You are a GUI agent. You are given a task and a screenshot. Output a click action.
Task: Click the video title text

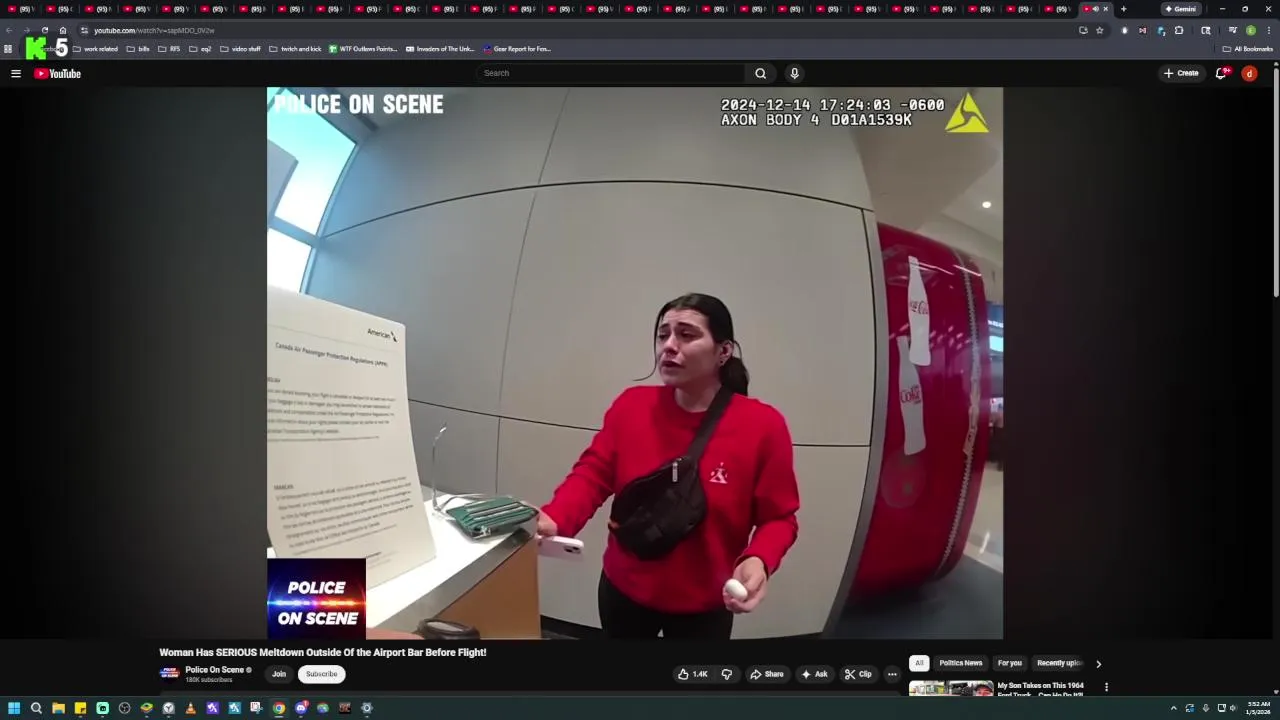[x=323, y=652]
